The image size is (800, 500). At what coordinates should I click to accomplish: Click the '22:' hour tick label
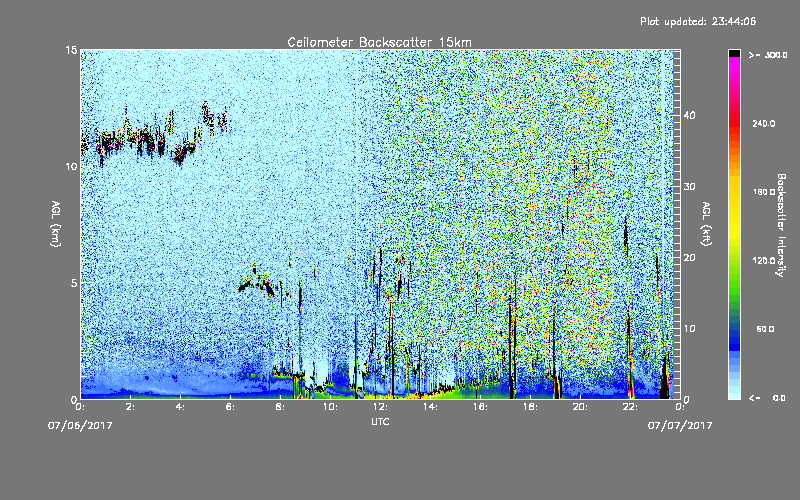point(630,407)
